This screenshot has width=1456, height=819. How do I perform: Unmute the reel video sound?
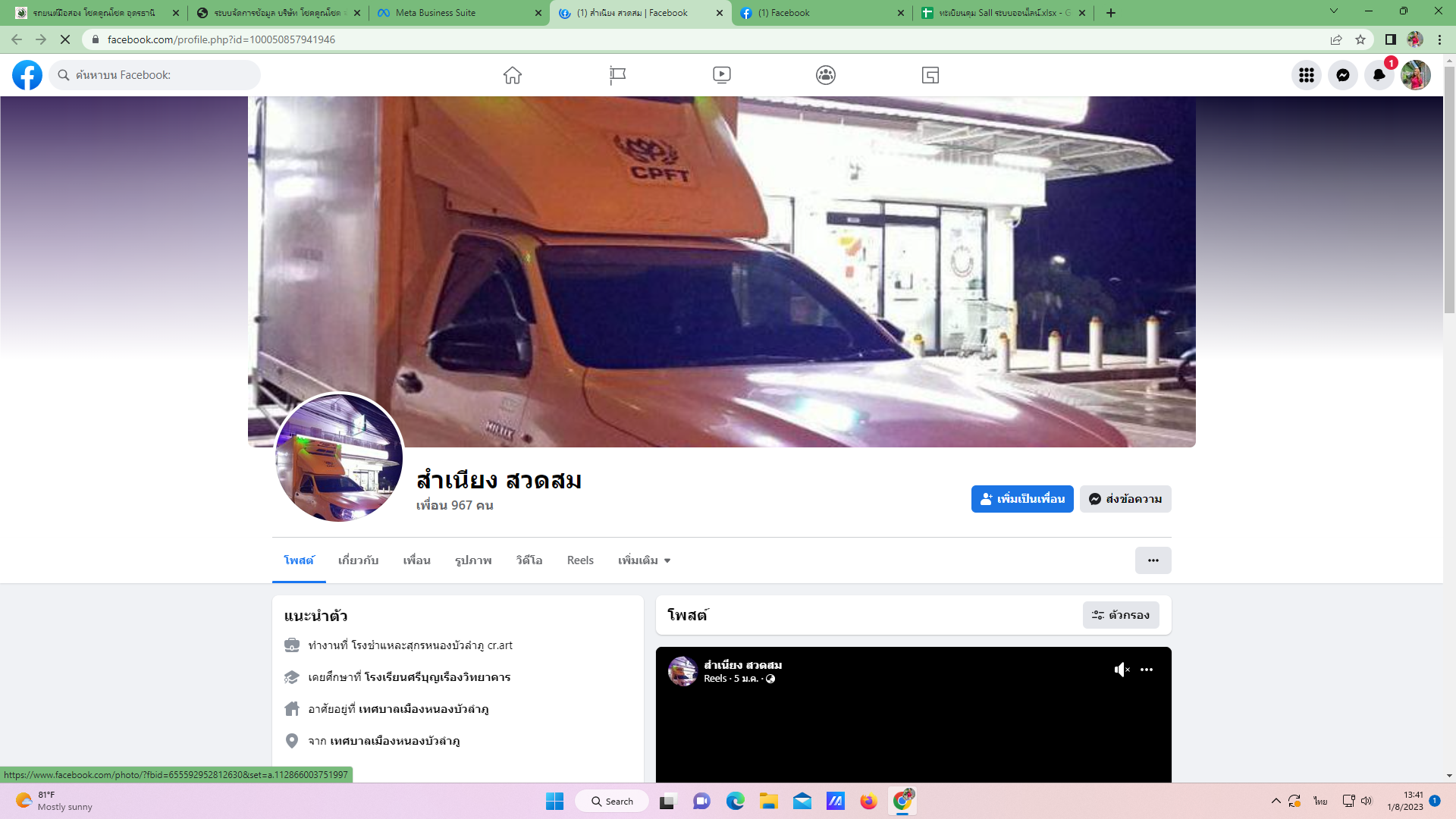coord(1121,670)
